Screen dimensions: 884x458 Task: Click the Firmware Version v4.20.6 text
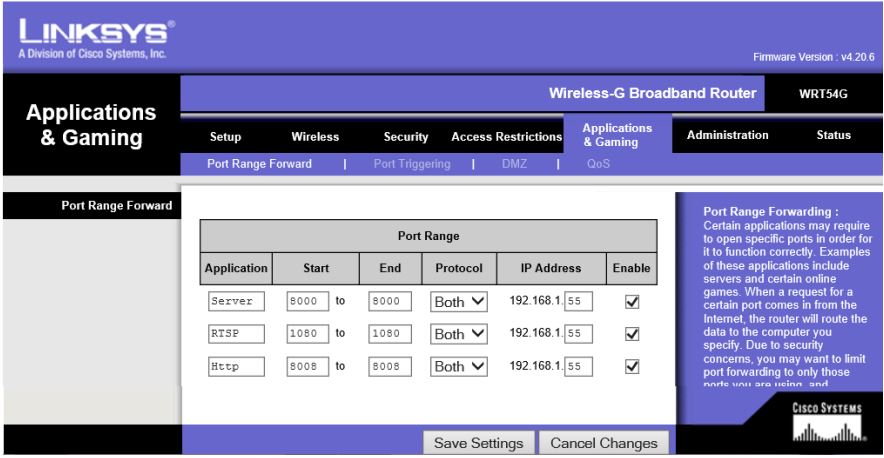(814, 58)
